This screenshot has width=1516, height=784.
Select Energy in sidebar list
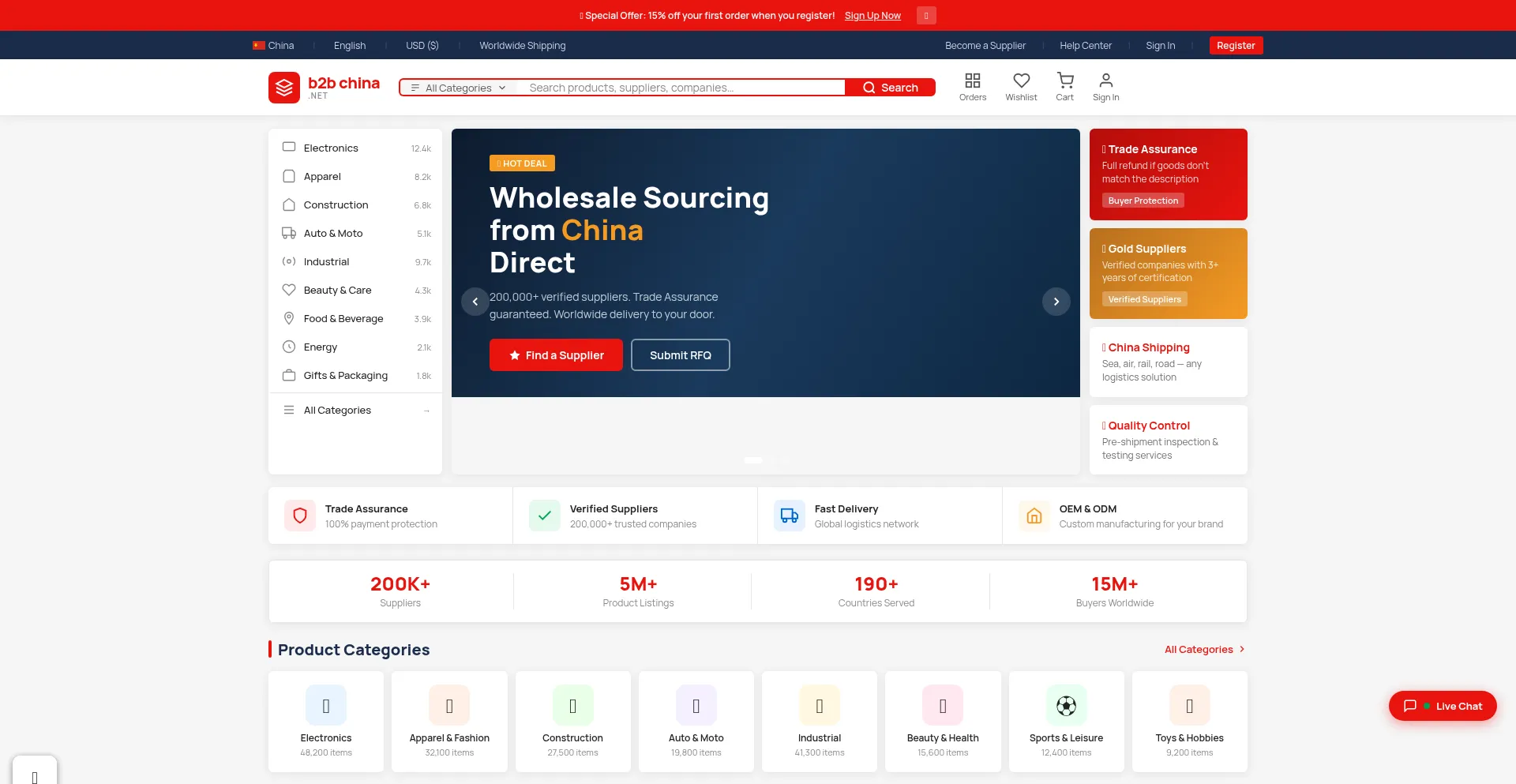355,347
